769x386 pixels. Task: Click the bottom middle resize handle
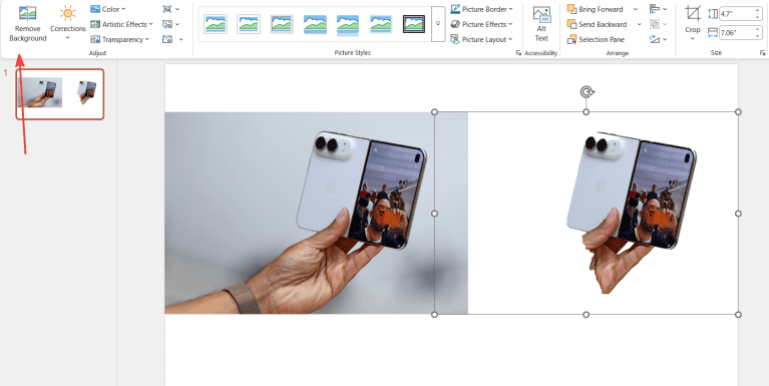[x=586, y=314]
